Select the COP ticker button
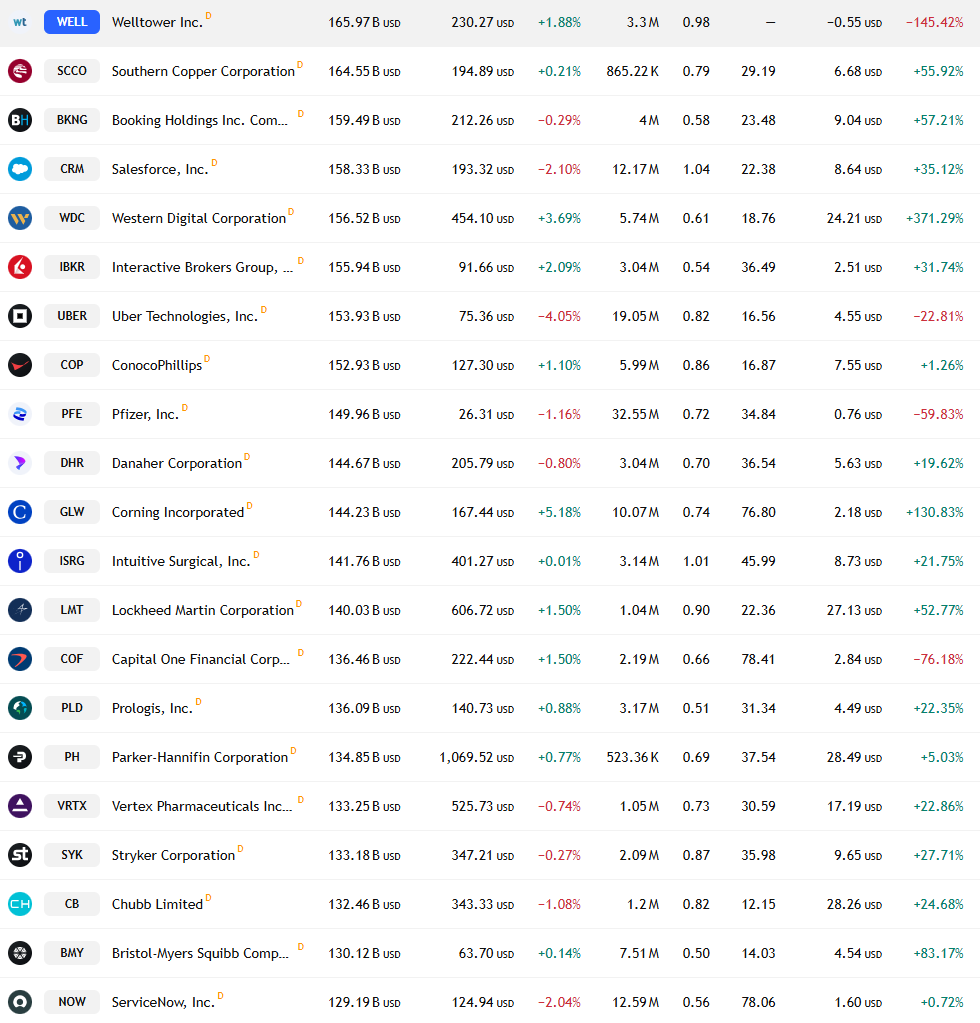980x1023 pixels. point(72,365)
